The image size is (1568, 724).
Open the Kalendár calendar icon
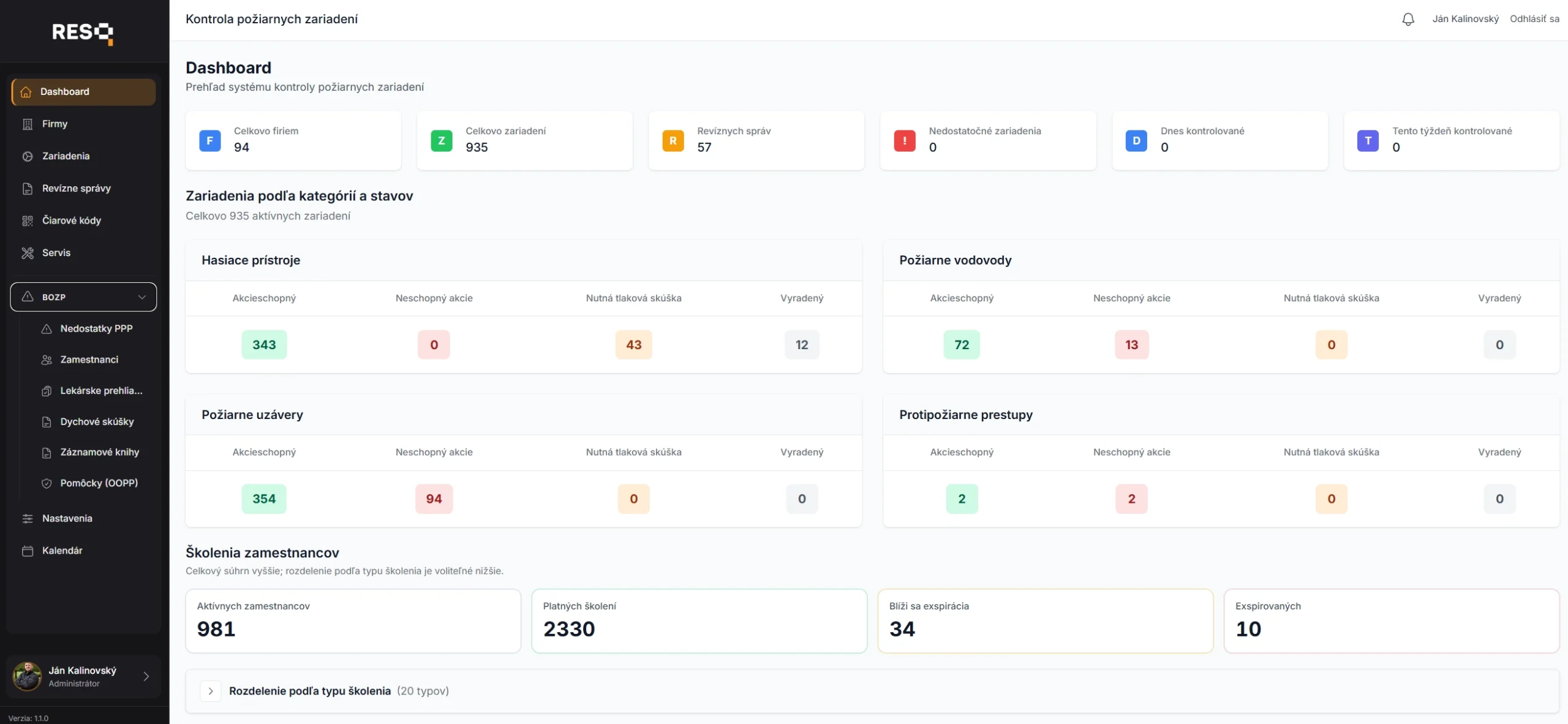28,550
